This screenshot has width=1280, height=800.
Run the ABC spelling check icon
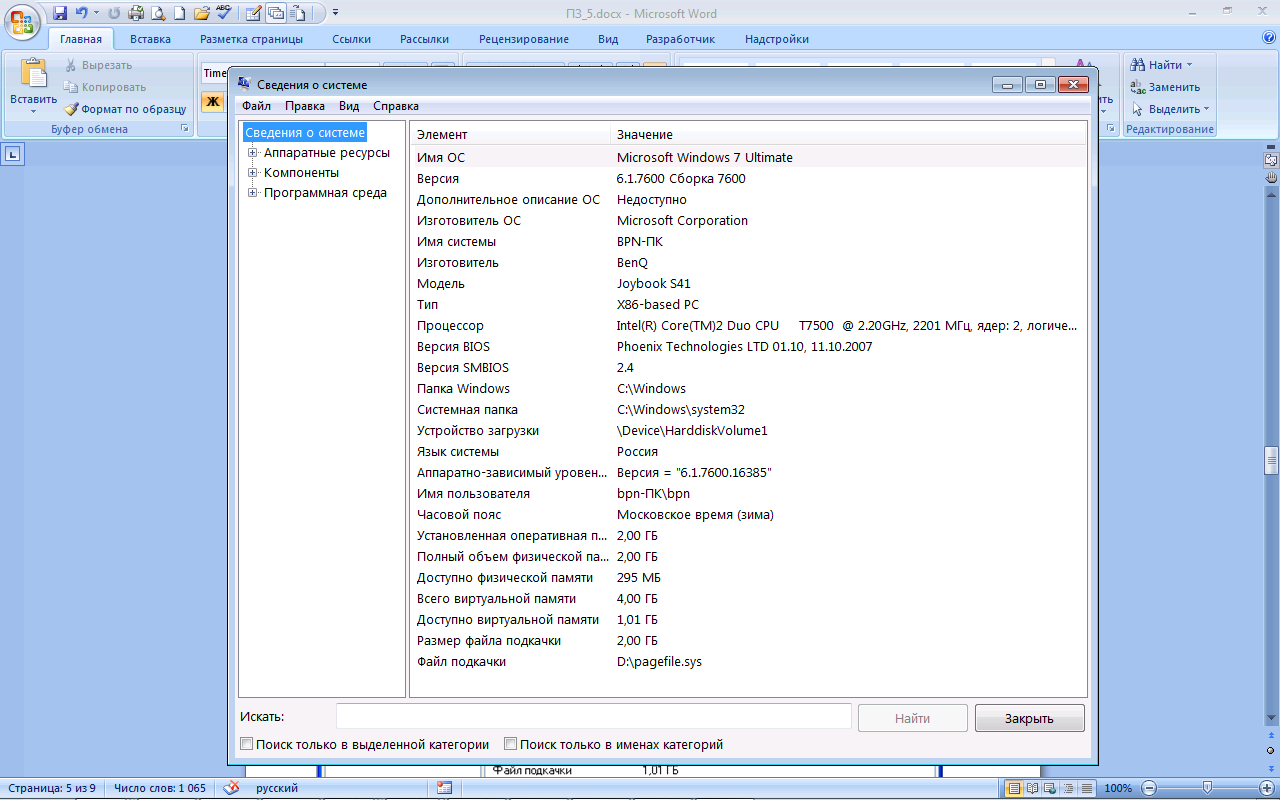223,13
